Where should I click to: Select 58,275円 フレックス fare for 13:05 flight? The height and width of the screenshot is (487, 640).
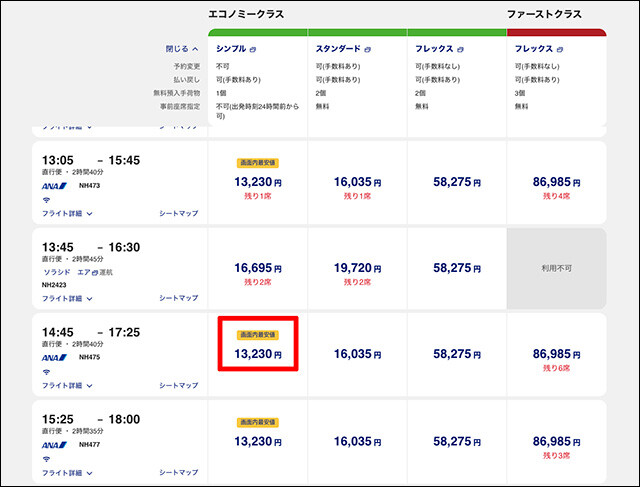(x=457, y=182)
